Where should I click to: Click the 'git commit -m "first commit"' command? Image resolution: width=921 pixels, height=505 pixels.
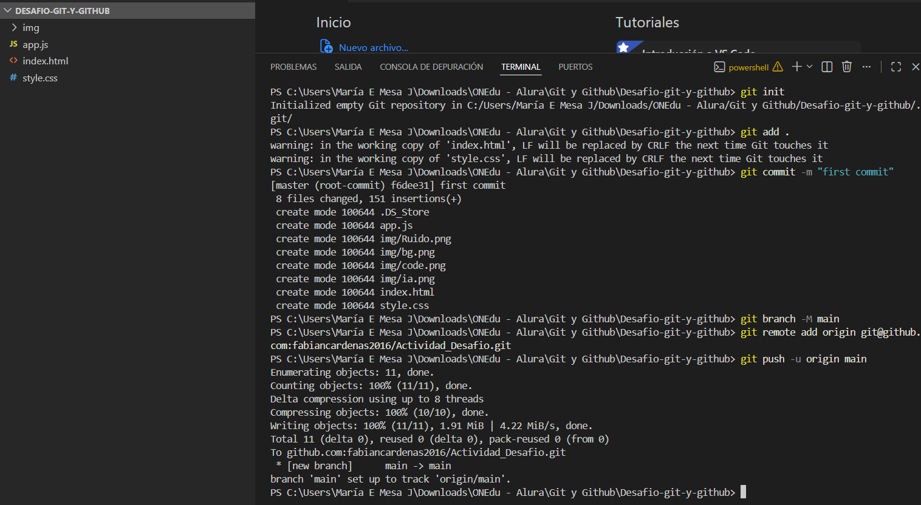click(x=816, y=172)
